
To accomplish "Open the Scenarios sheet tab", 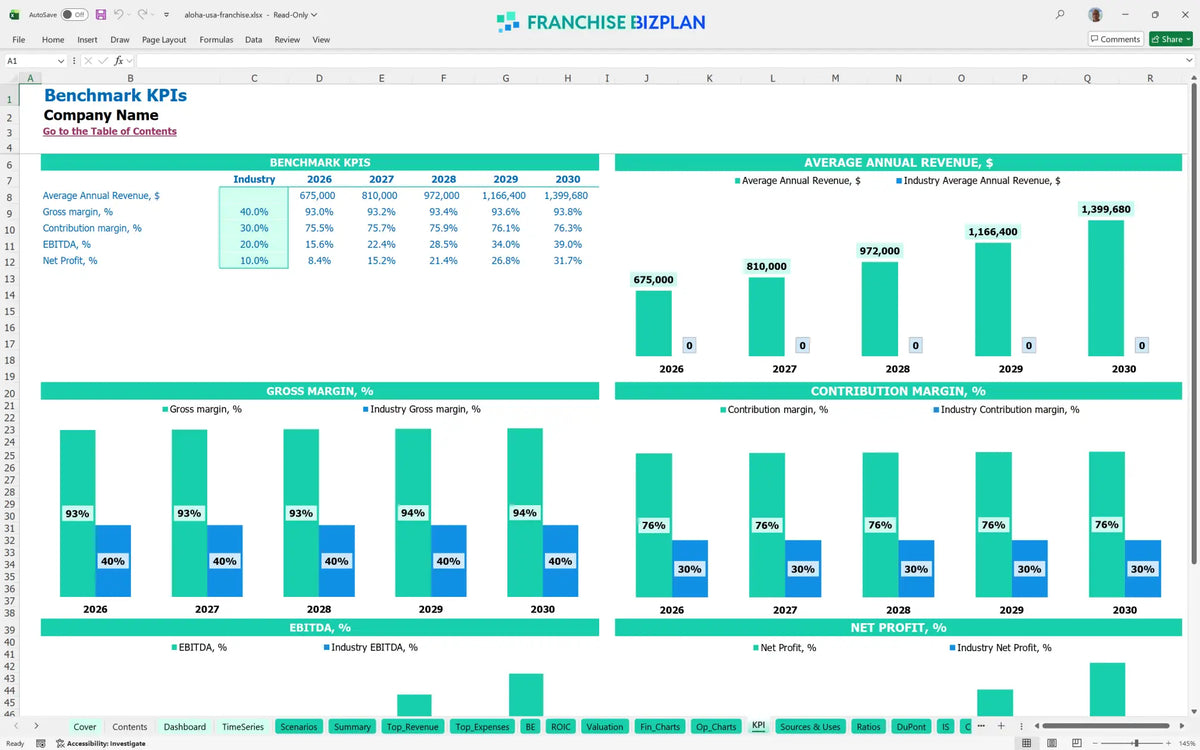I will 299,727.
